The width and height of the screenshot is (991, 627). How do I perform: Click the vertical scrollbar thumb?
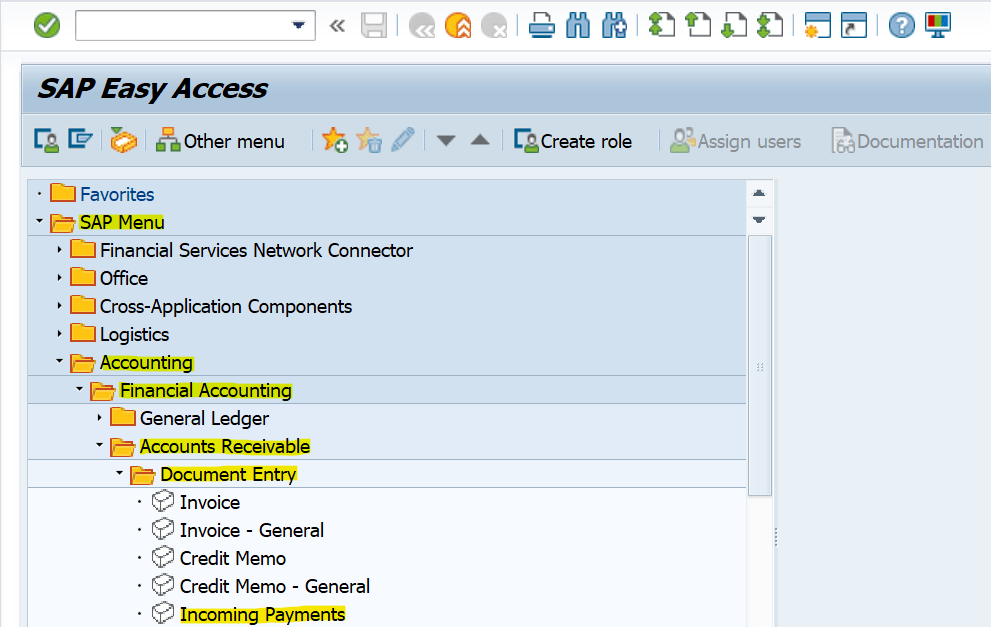760,366
